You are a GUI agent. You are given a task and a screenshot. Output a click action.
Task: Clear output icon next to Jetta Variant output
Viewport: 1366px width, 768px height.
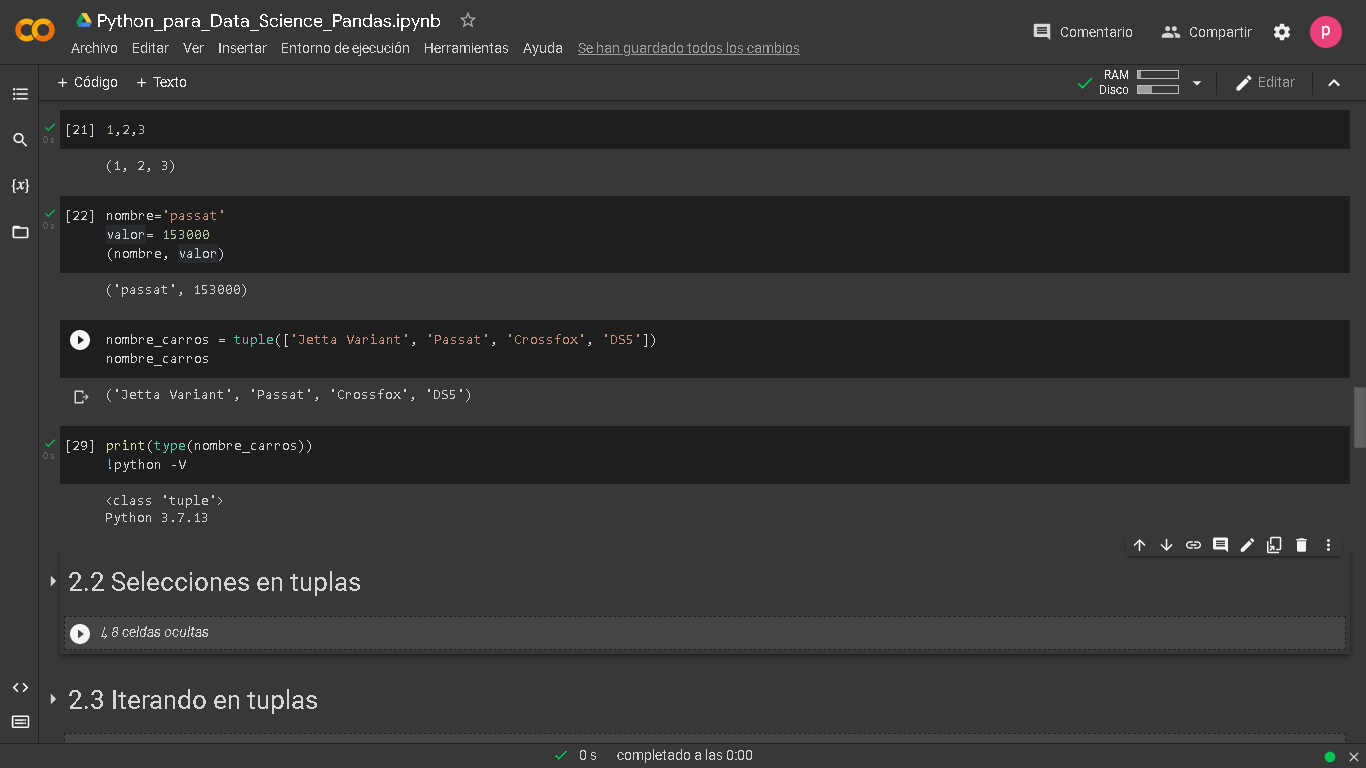pos(81,397)
